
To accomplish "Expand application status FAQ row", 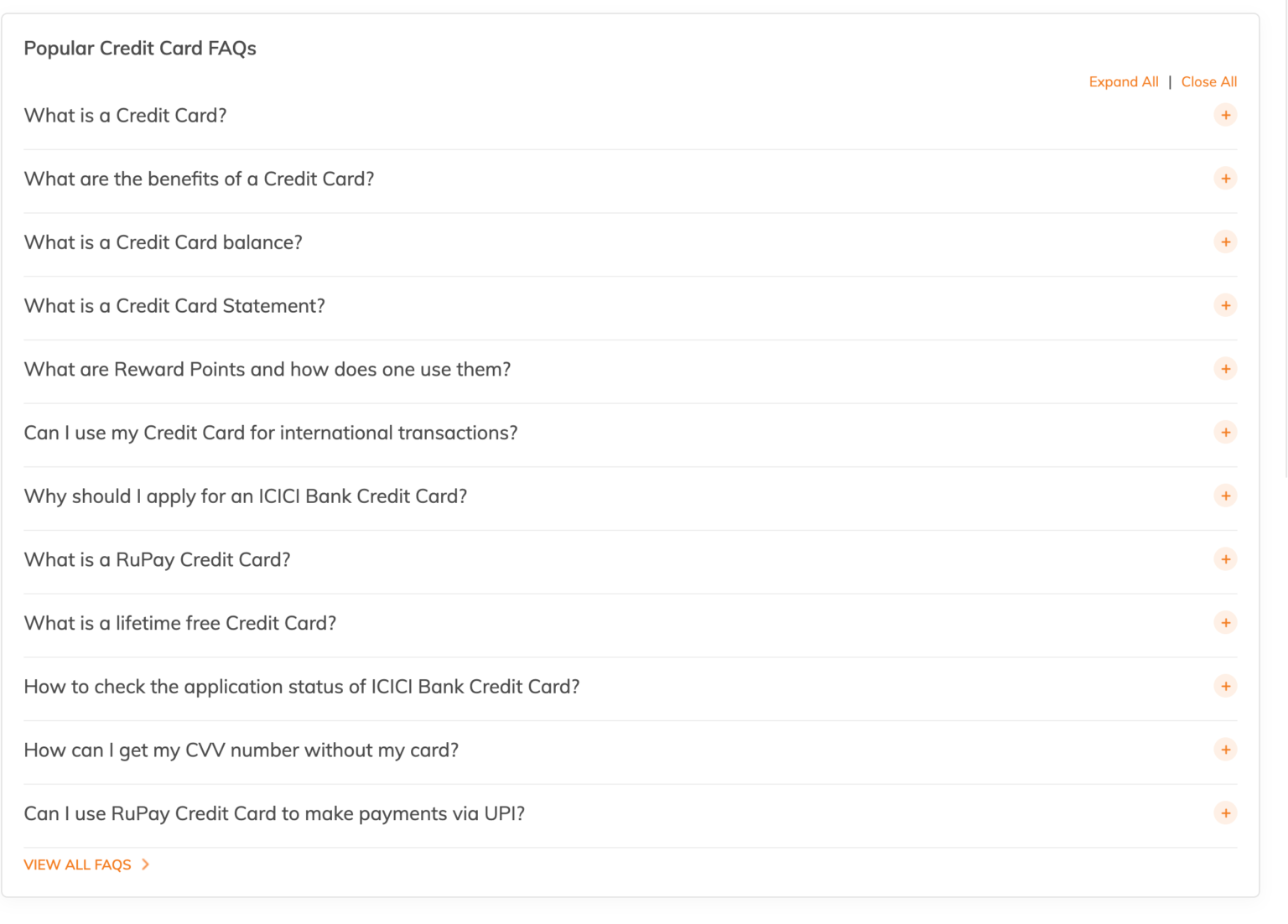I will 1225,687.
